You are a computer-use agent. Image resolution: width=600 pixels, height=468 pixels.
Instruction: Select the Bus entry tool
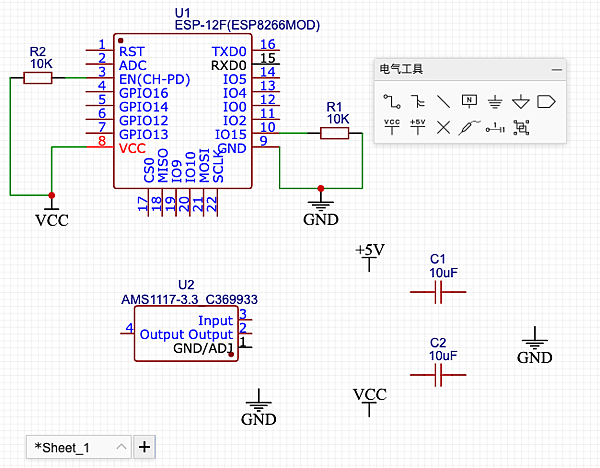click(417, 101)
